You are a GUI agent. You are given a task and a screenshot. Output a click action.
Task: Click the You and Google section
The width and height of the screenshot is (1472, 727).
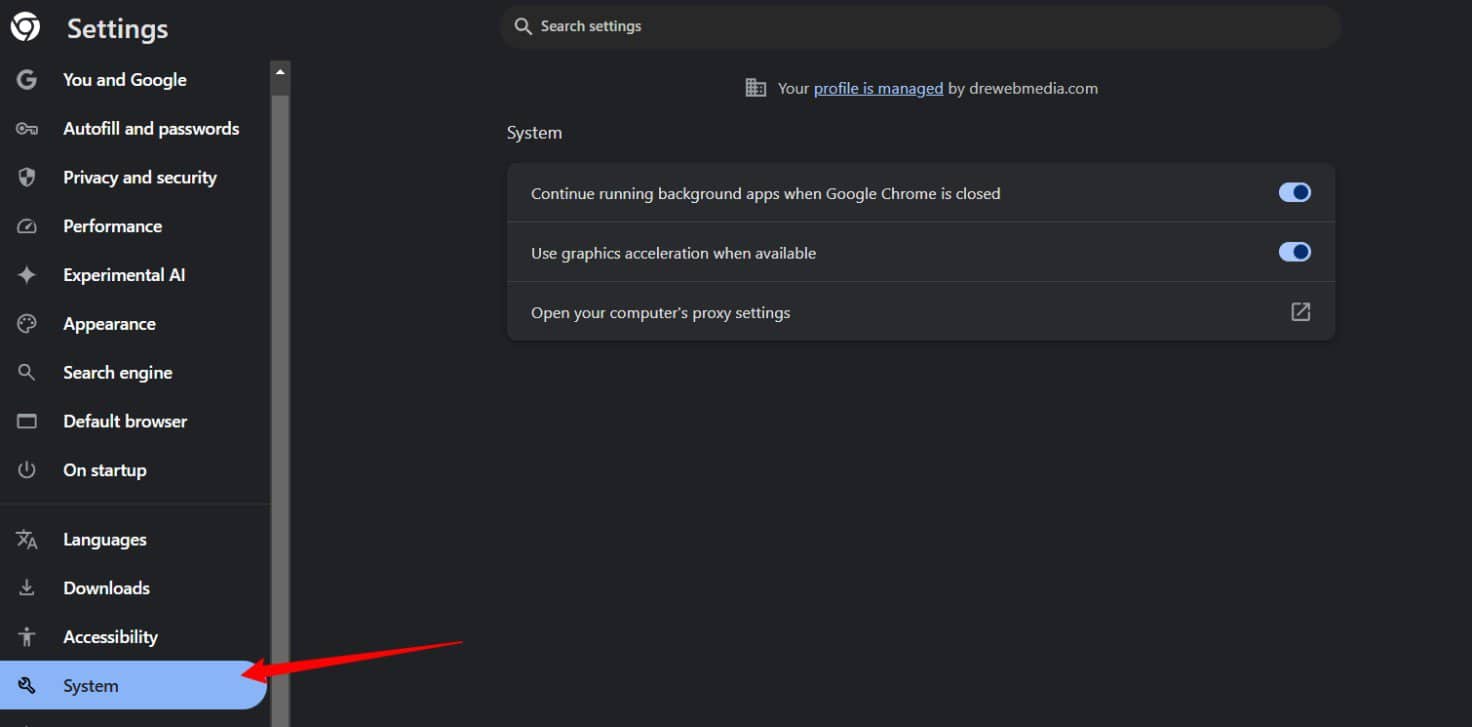(x=124, y=80)
